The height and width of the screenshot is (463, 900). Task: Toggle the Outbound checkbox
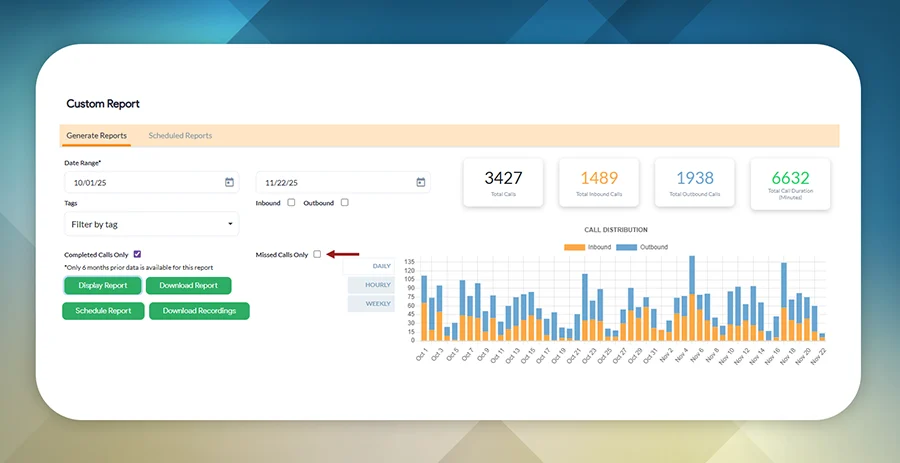[x=344, y=203]
